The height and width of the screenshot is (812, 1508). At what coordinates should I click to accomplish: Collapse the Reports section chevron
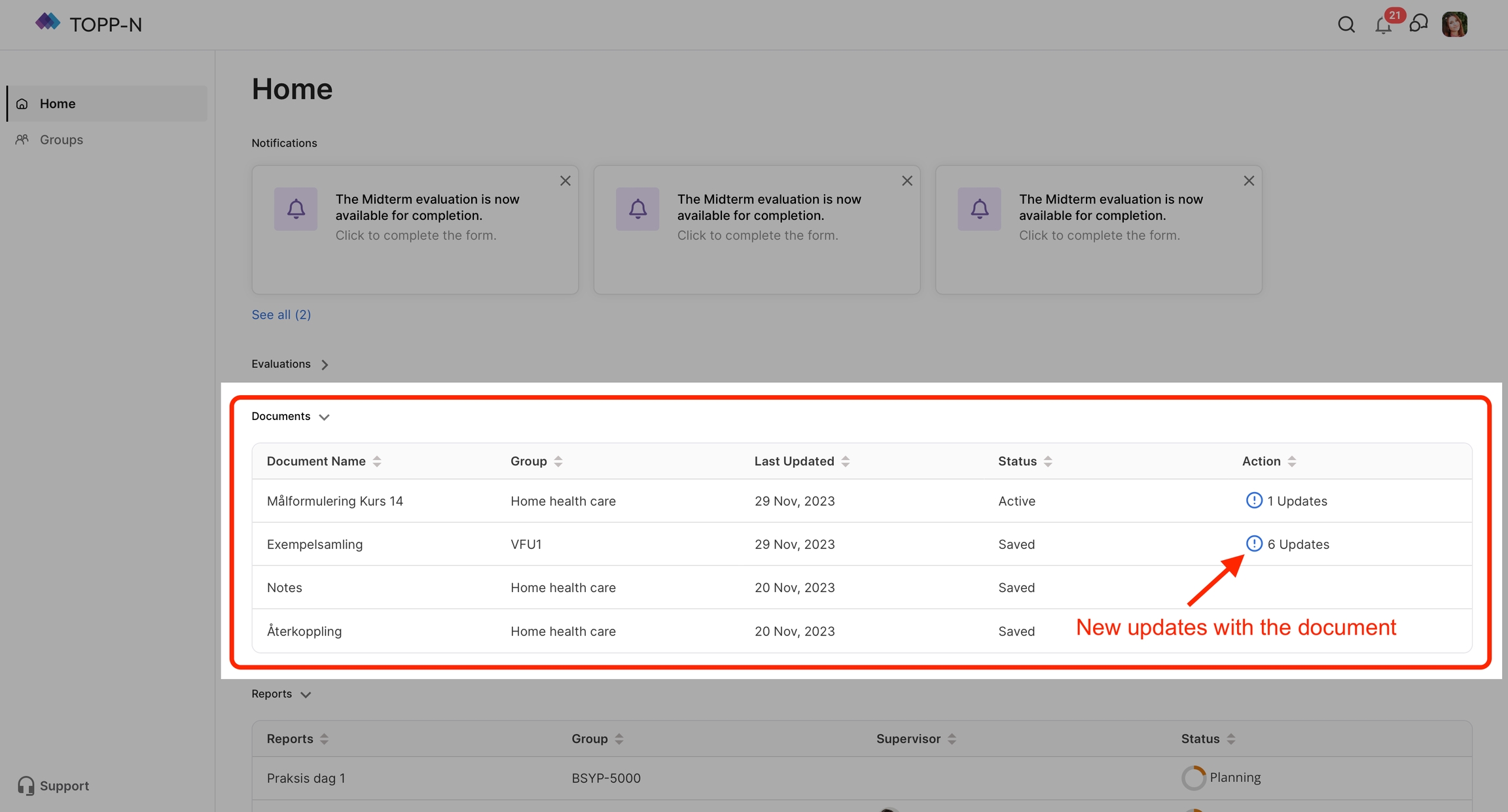click(x=306, y=694)
